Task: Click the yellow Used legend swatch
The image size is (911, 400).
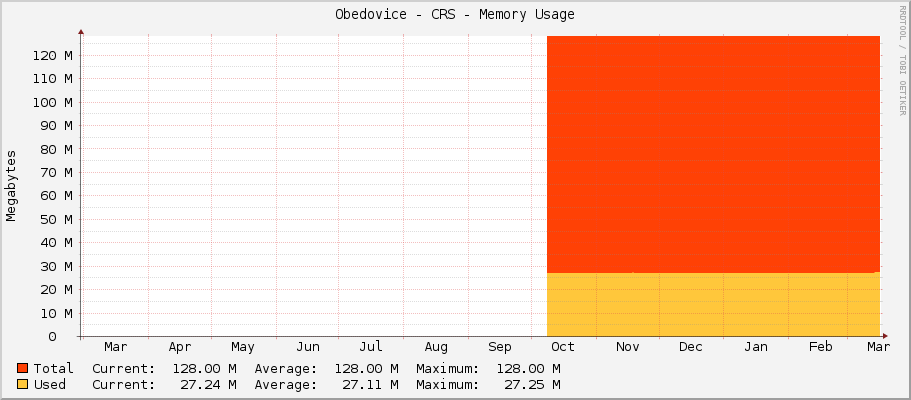Action: coord(23,384)
